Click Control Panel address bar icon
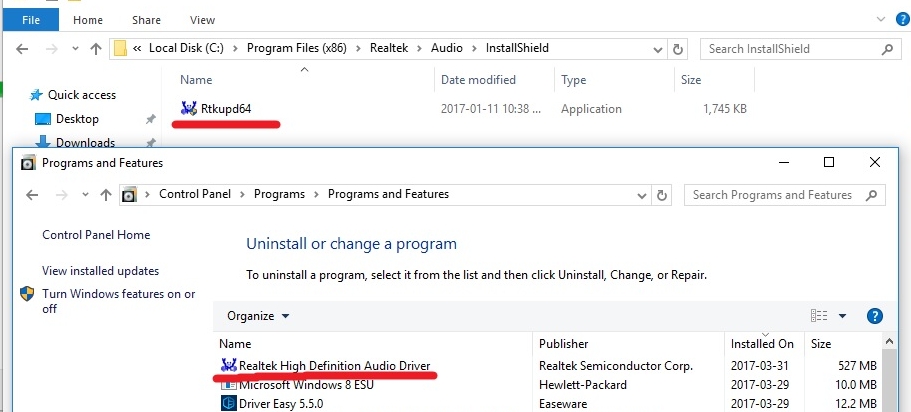Screen dimensions: 911x412 [130, 195]
